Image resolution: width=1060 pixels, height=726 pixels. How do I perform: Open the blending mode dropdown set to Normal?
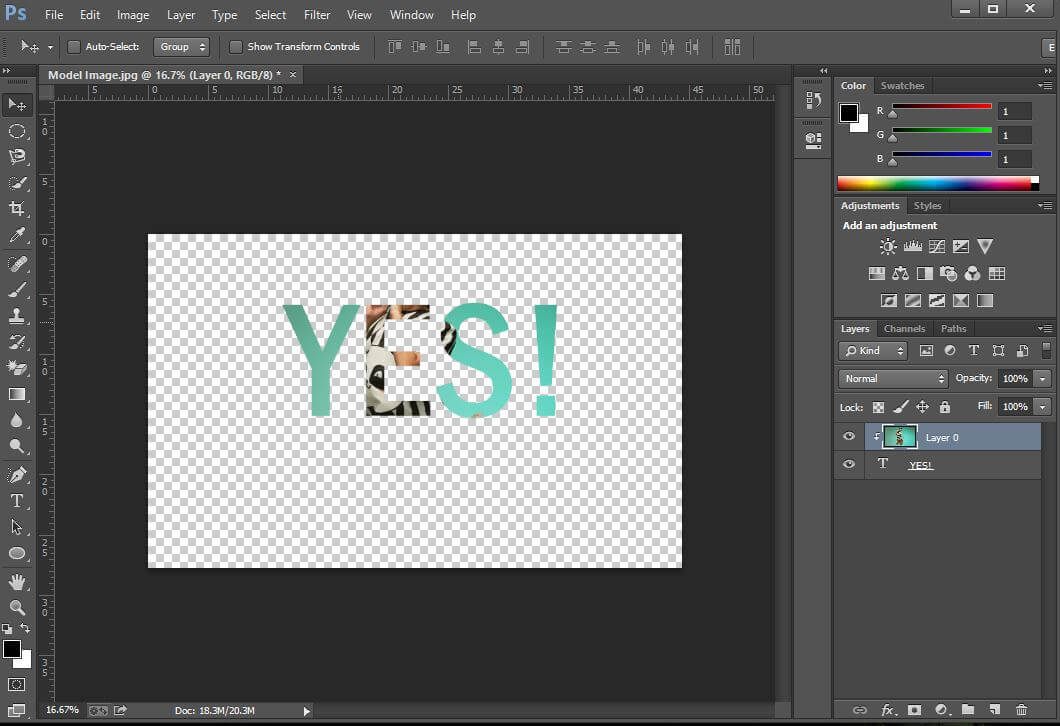click(x=891, y=378)
